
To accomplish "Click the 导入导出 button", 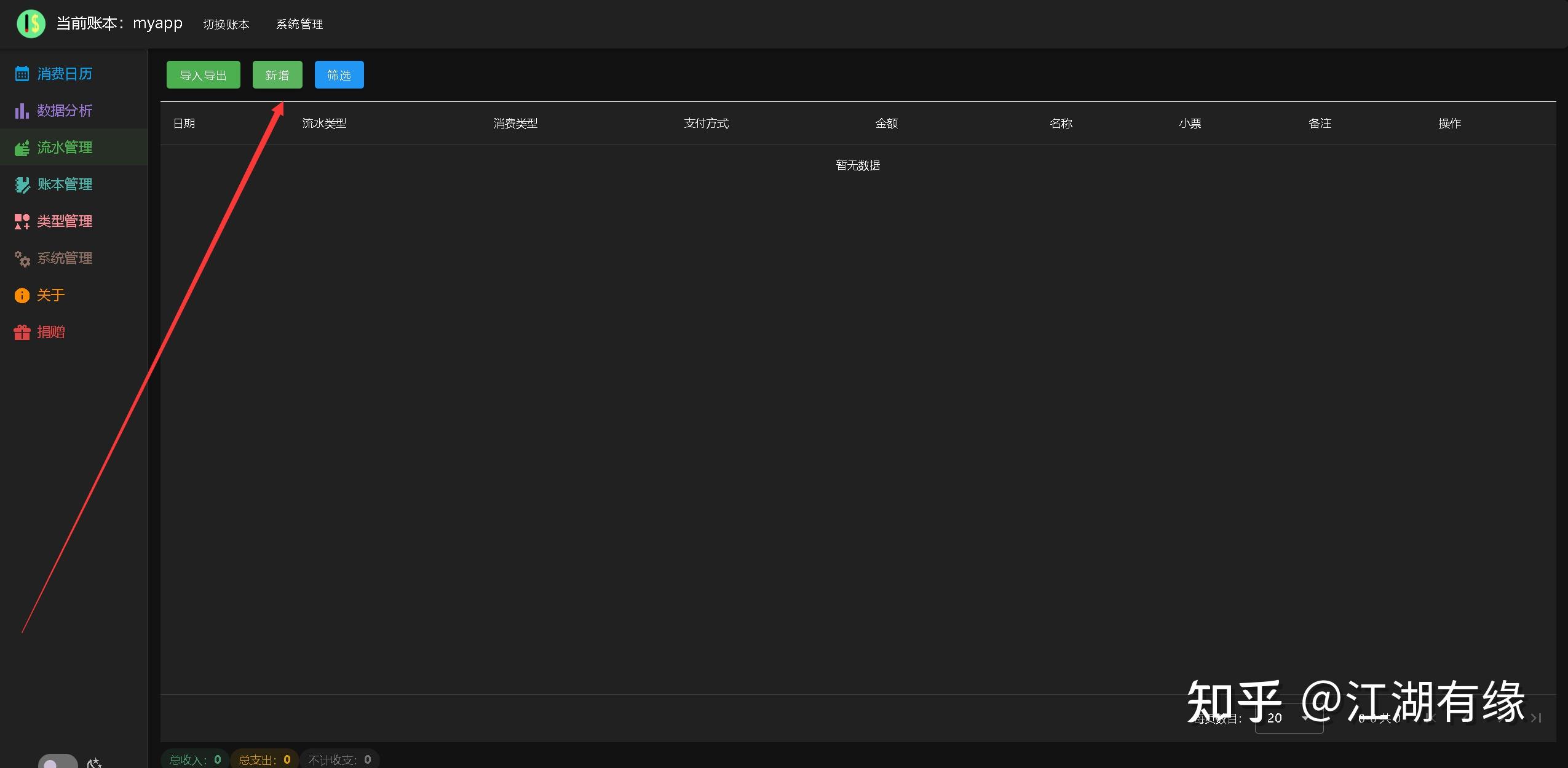I will click(203, 74).
